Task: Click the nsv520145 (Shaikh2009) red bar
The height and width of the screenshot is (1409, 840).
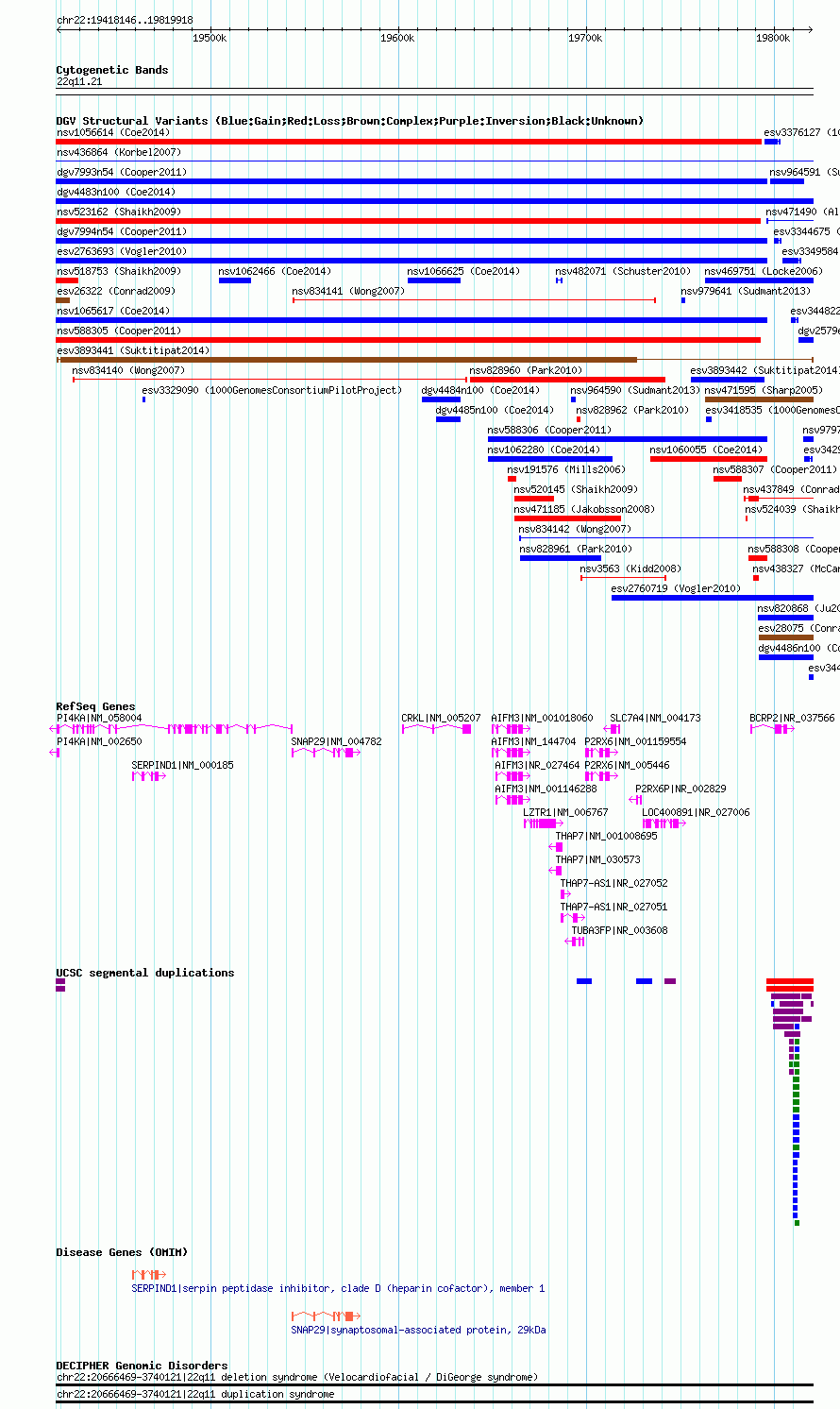Action: point(534,499)
